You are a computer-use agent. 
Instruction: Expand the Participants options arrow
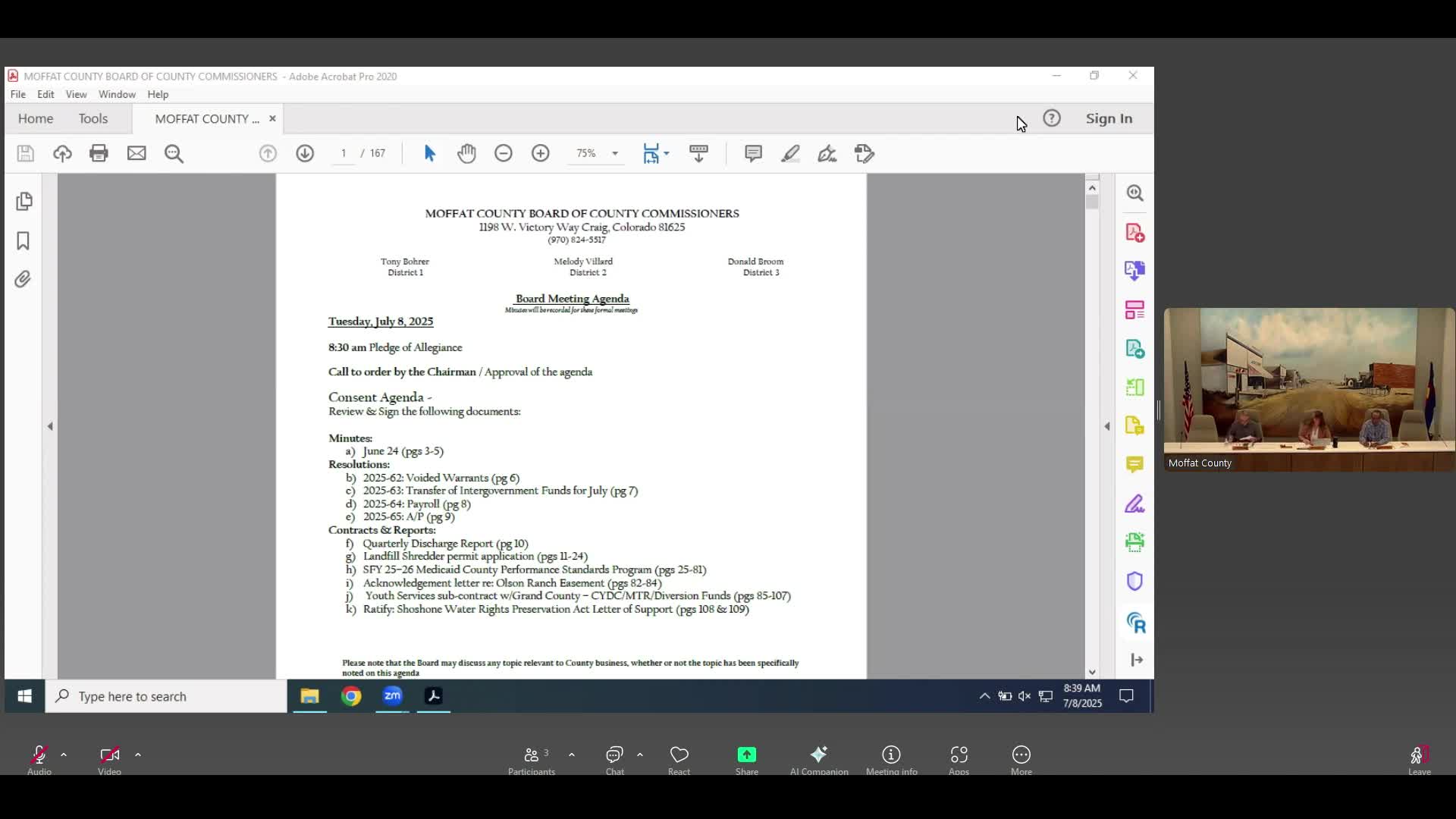click(572, 755)
